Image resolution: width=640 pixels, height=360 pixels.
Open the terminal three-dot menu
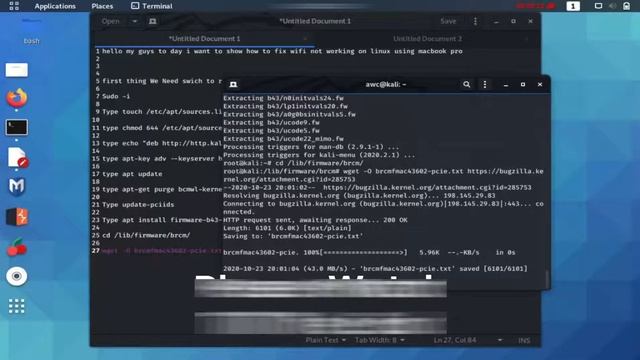pyautogui.click(x=484, y=84)
